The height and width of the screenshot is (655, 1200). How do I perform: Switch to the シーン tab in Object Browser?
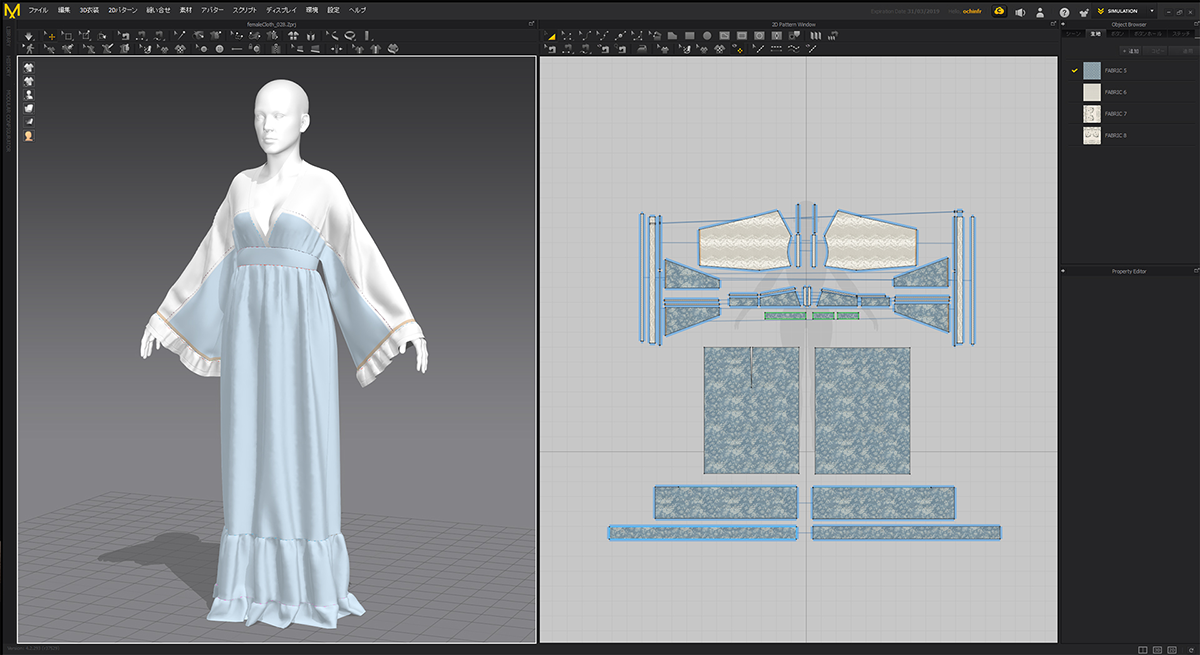click(1073, 34)
